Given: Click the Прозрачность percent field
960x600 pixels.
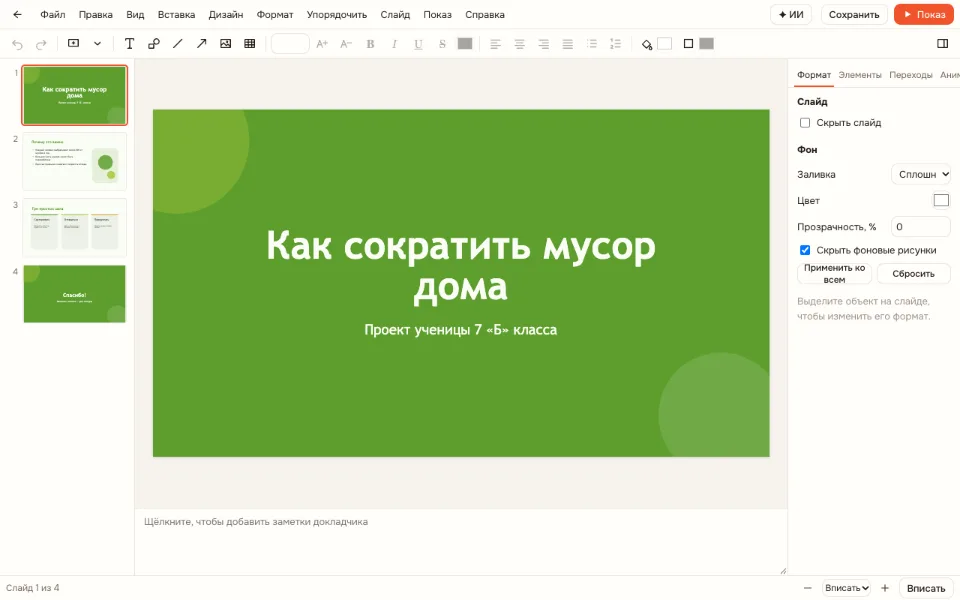Looking at the screenshot, I should click(x=921, y=227).
